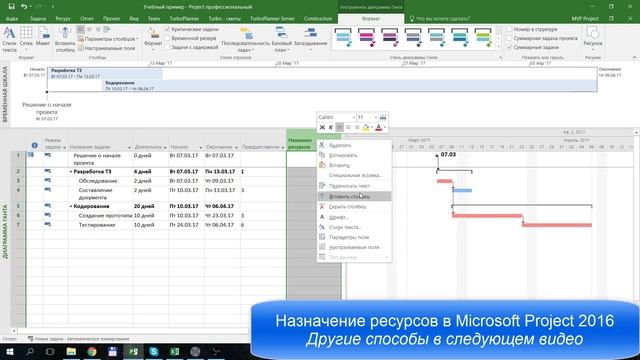Open the Отчет ribbon tab
The width and height of the screenshot is (640, 360).
tap(87, 19)
